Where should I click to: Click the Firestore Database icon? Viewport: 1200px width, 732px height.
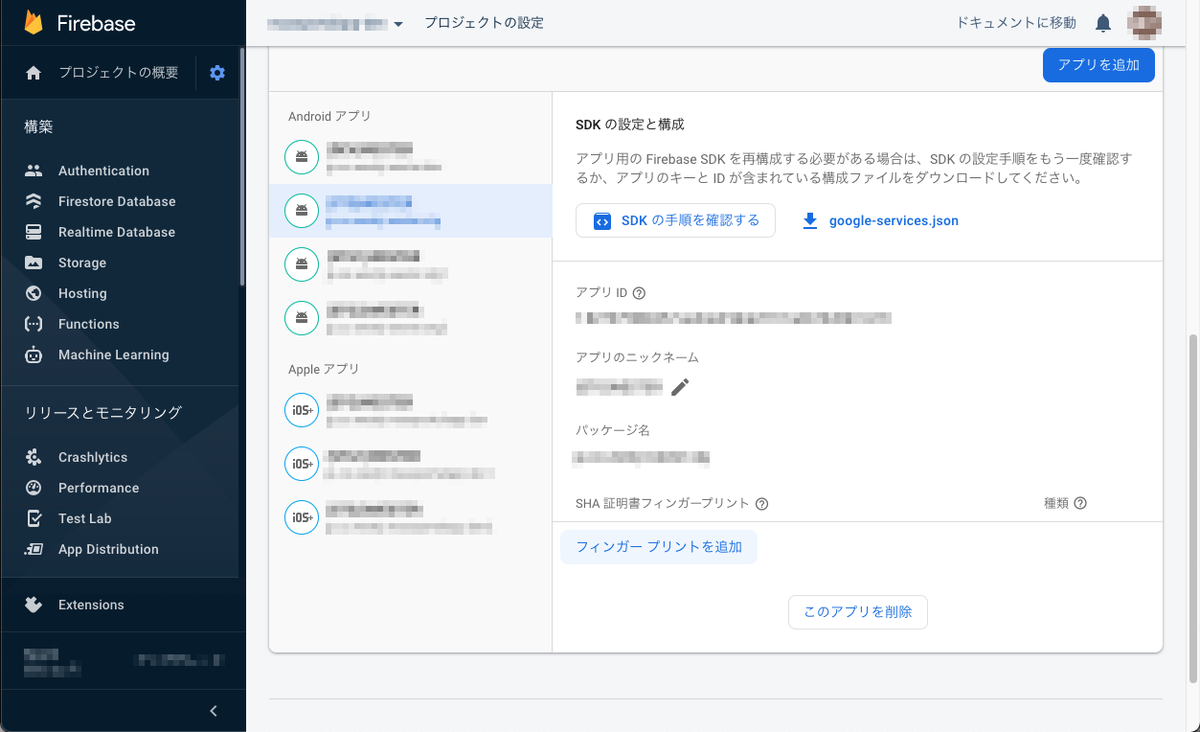tap(34, 201)
